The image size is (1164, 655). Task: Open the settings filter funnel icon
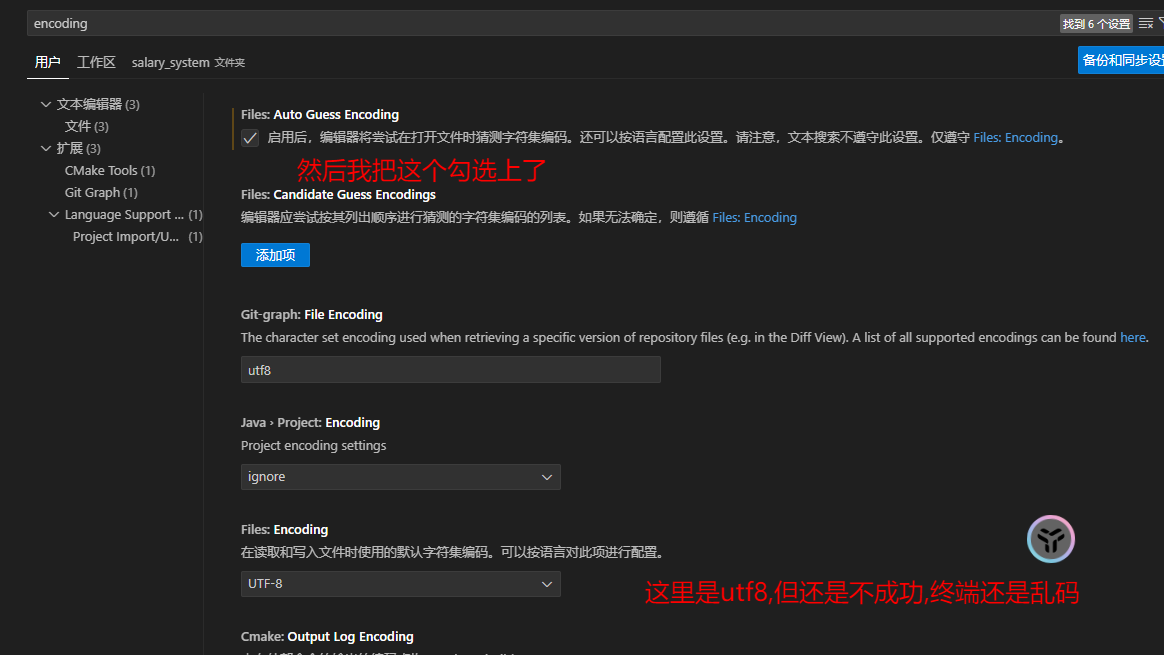tap(1159, 23)
